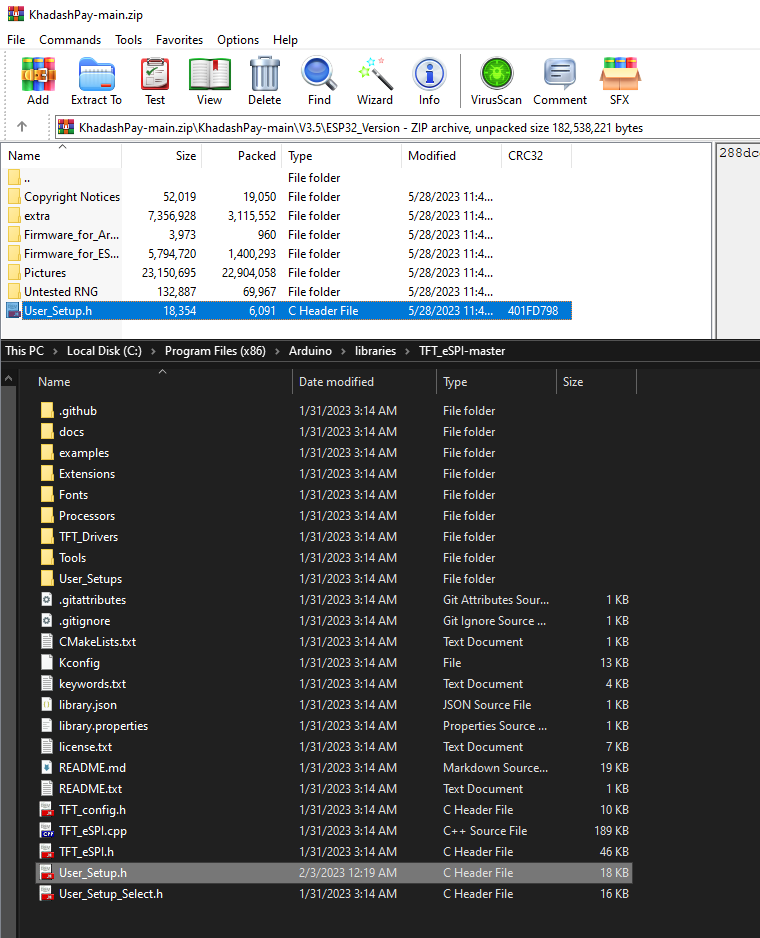Select the Untested RNG folder
Viewport: 760px width, 938px height.
pos(288,291)
